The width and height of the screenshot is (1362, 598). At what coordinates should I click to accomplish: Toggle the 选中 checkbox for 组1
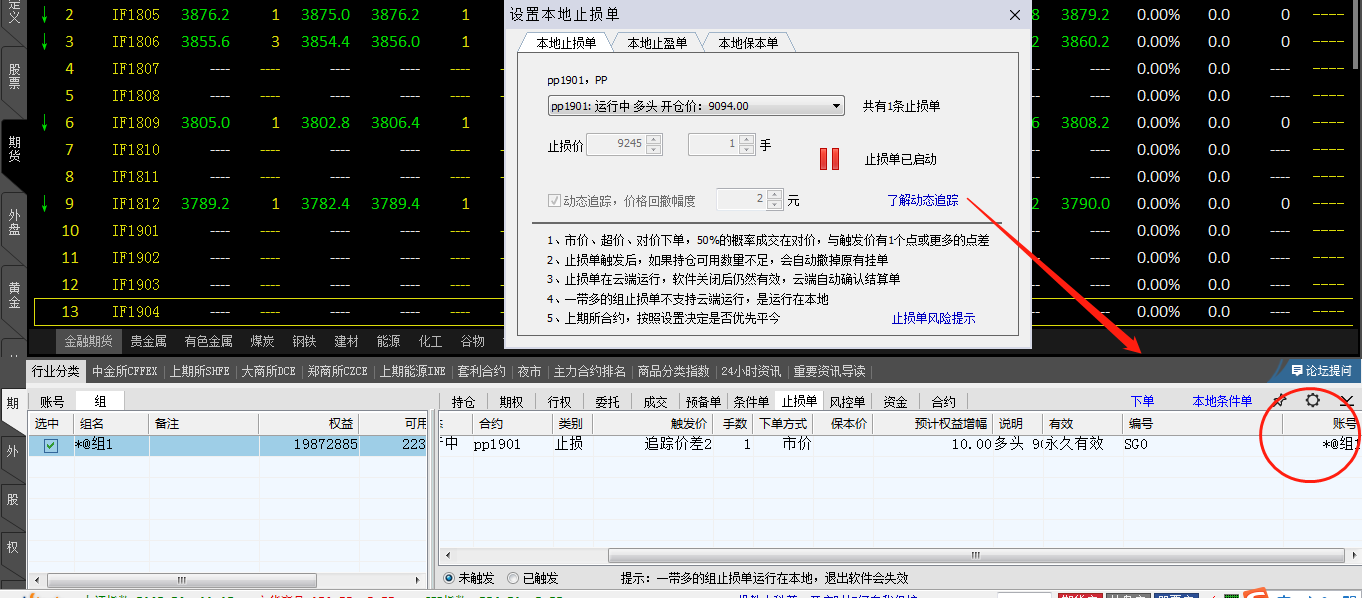tap(51, 445)
